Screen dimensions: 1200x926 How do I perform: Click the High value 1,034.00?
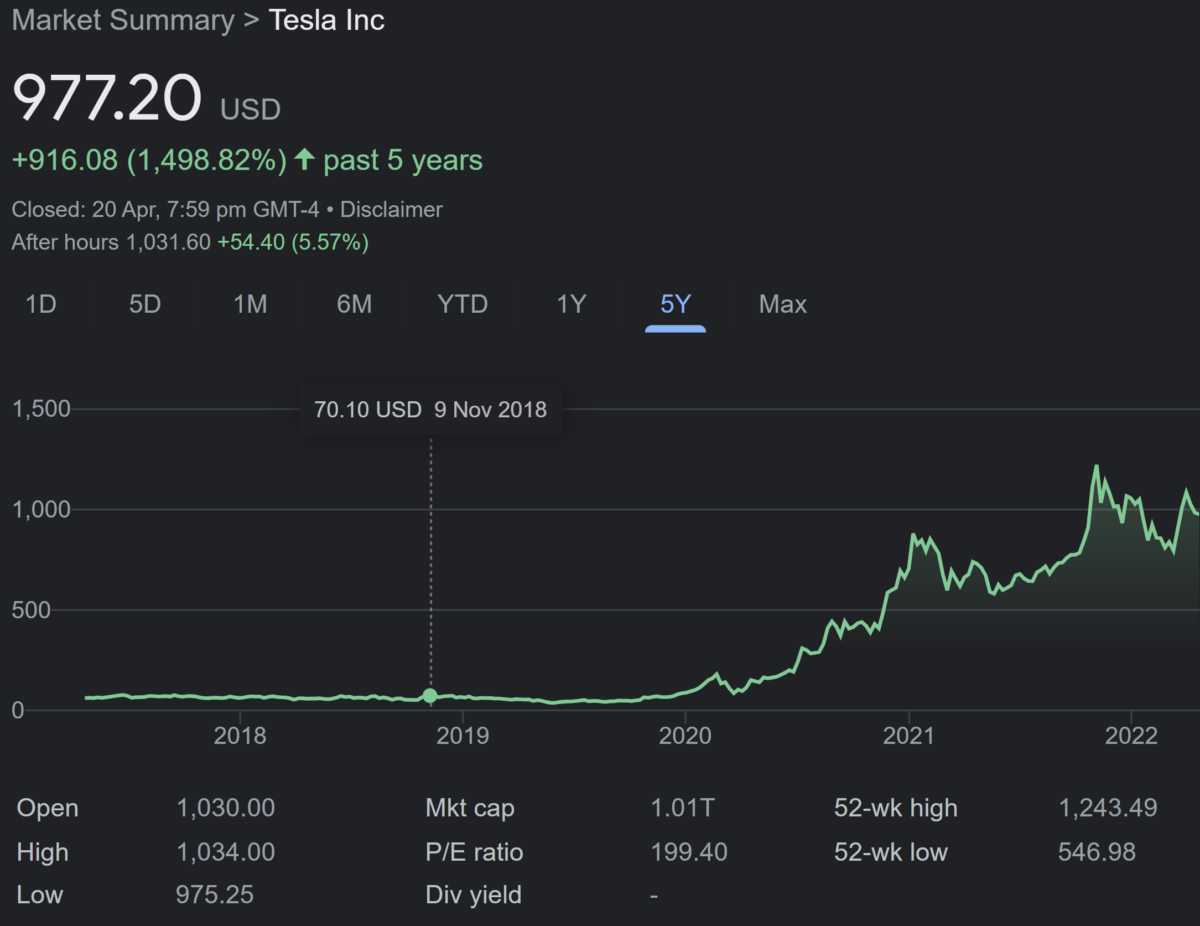tap(225, 852)
